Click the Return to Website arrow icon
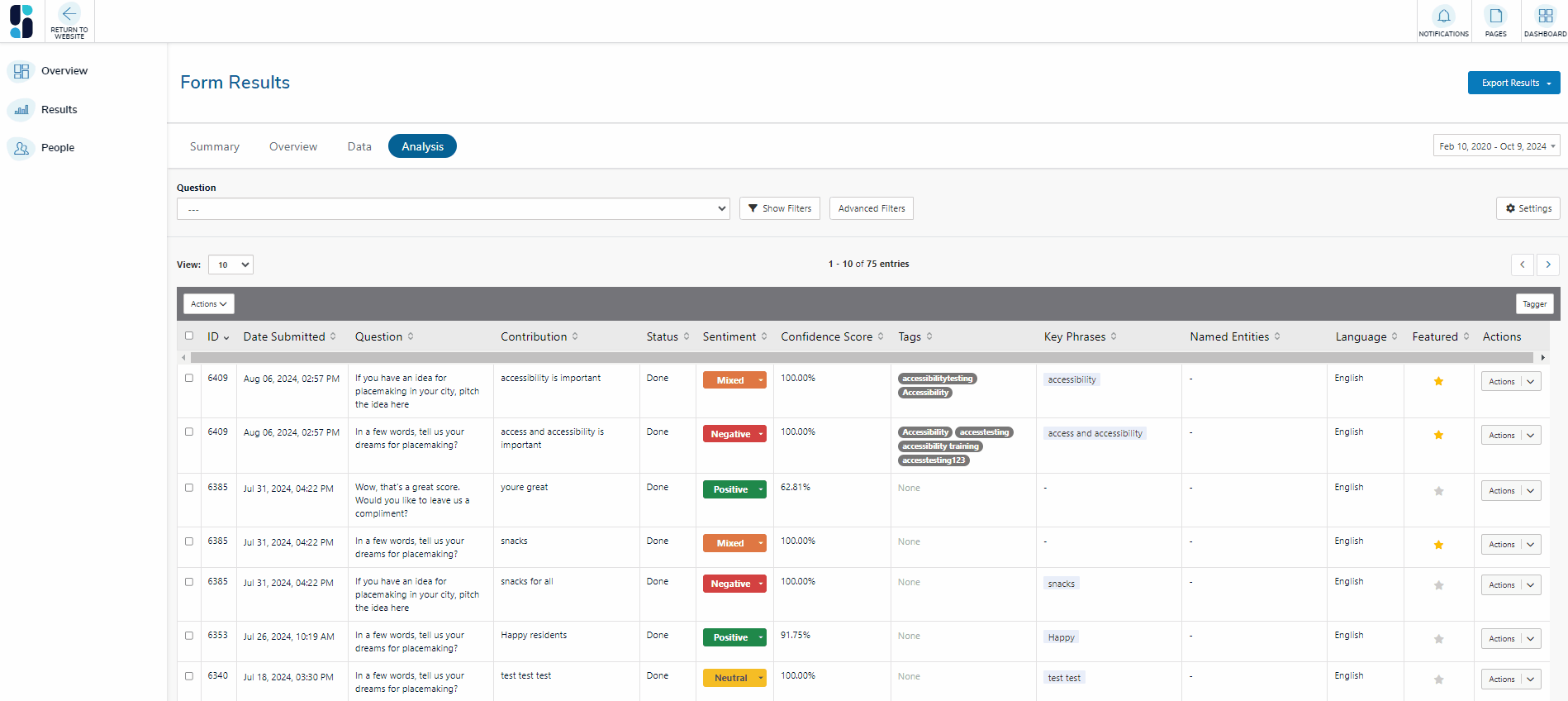 pyautogui.click(x=69, y=14)
